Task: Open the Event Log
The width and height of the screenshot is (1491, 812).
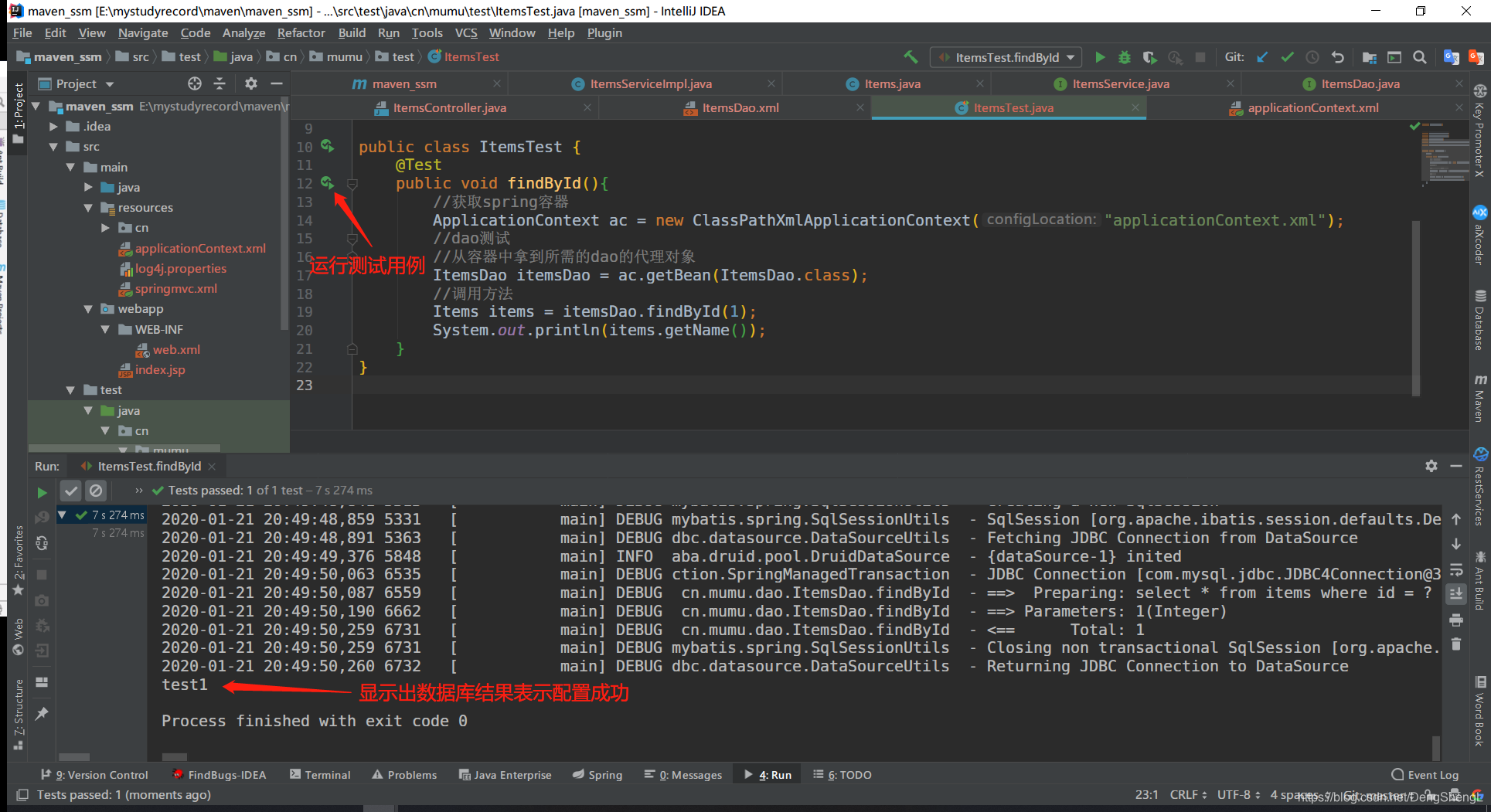Action: click(1425, 774)
